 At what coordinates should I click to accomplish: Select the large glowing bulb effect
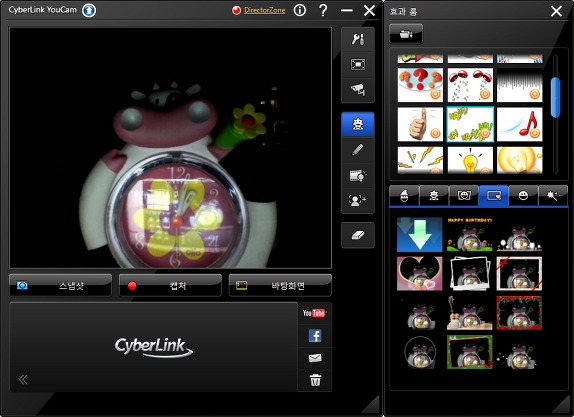pyautogui.click(x=519, y=160)
